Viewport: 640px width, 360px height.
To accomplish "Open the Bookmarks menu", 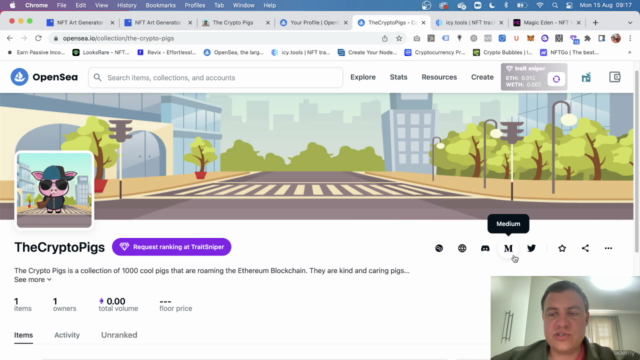I will [160, 5].
